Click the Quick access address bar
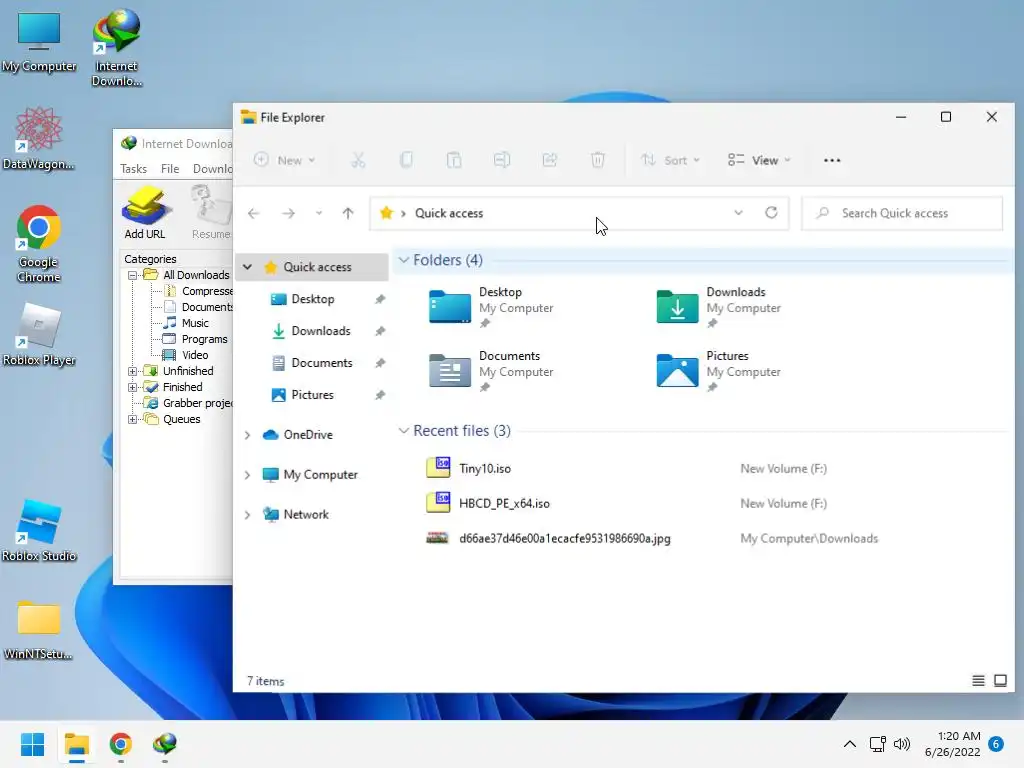Screen dimensions: 1024x768 (579, 213)
